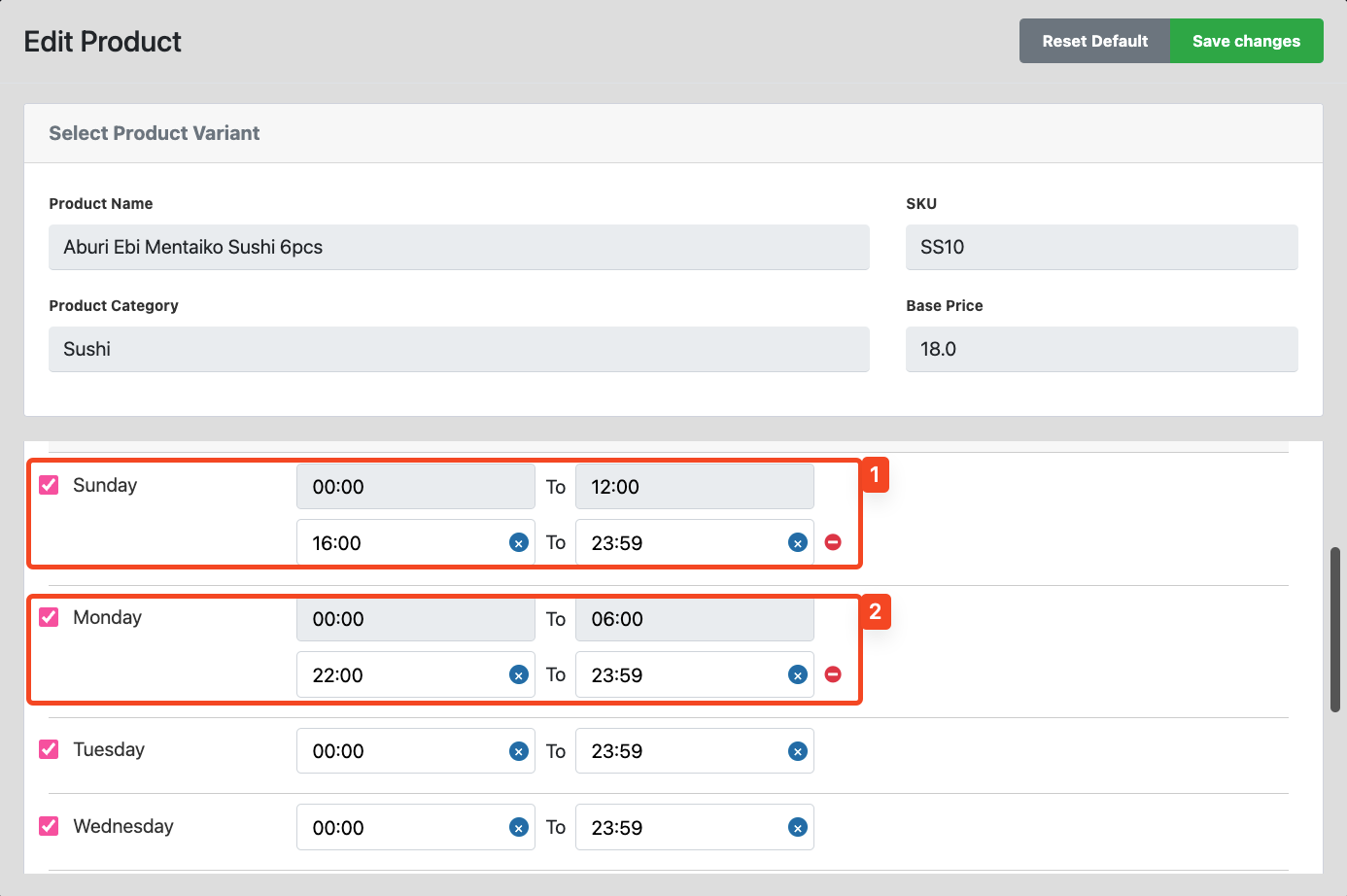Click Sunday's 16:00 start time field

tap(416, 542)
